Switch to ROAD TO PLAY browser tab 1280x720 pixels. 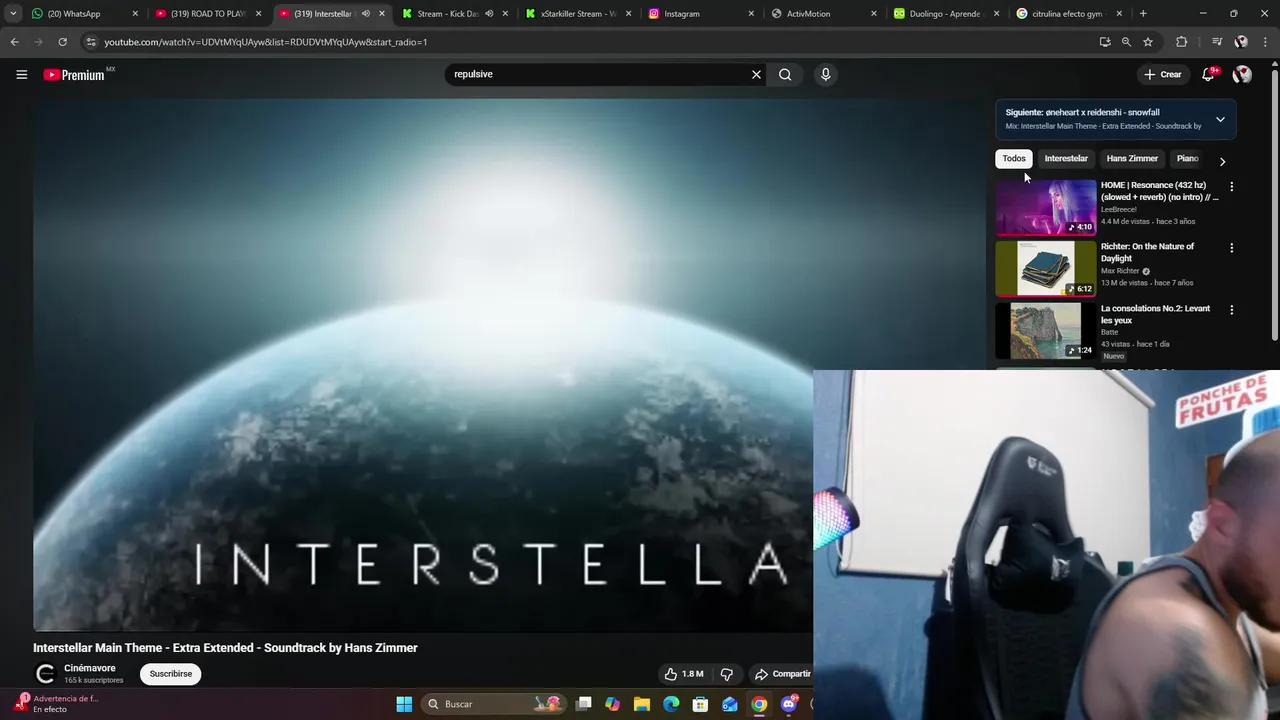click(208, 14)
